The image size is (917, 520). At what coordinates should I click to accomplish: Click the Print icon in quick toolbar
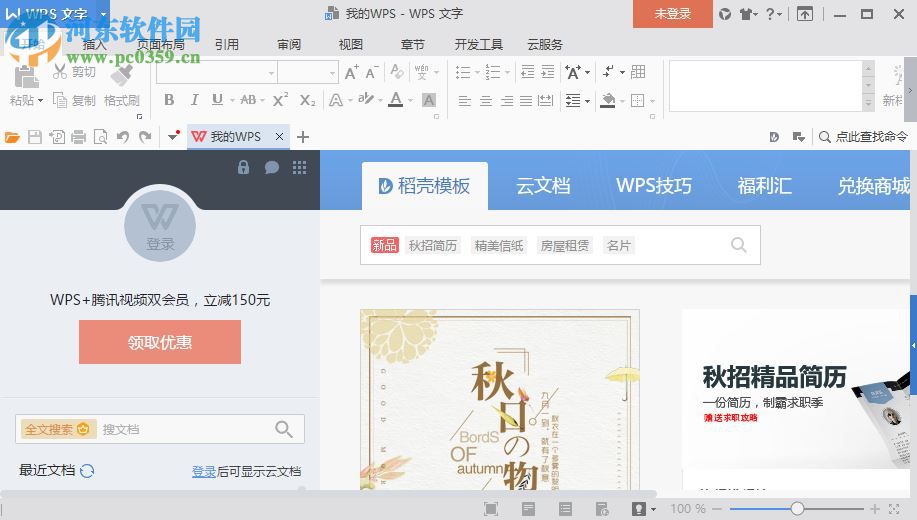tap(78, 137)
